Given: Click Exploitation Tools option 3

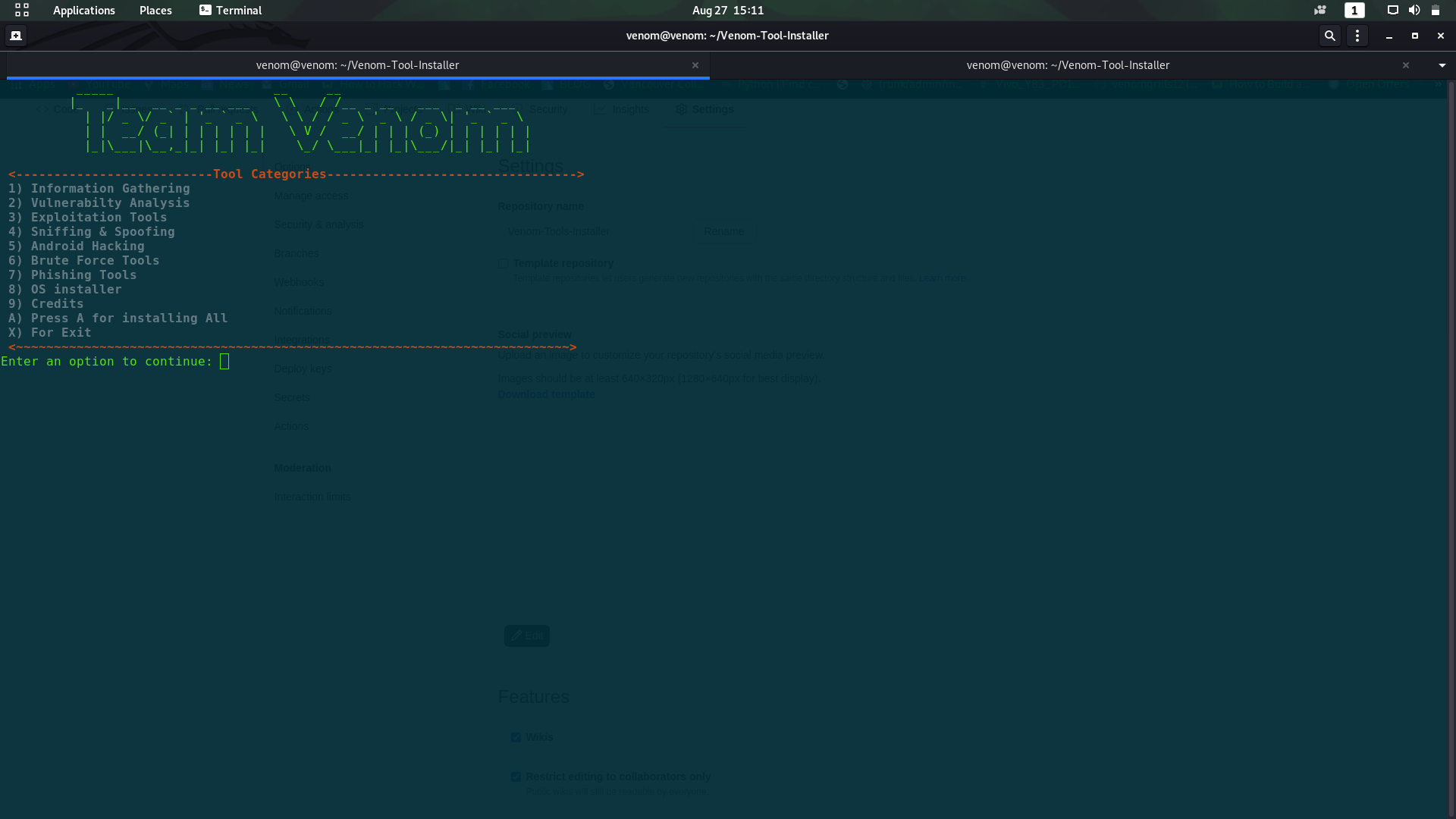Looking at the screenshot, I should click(x=98, y=216).
